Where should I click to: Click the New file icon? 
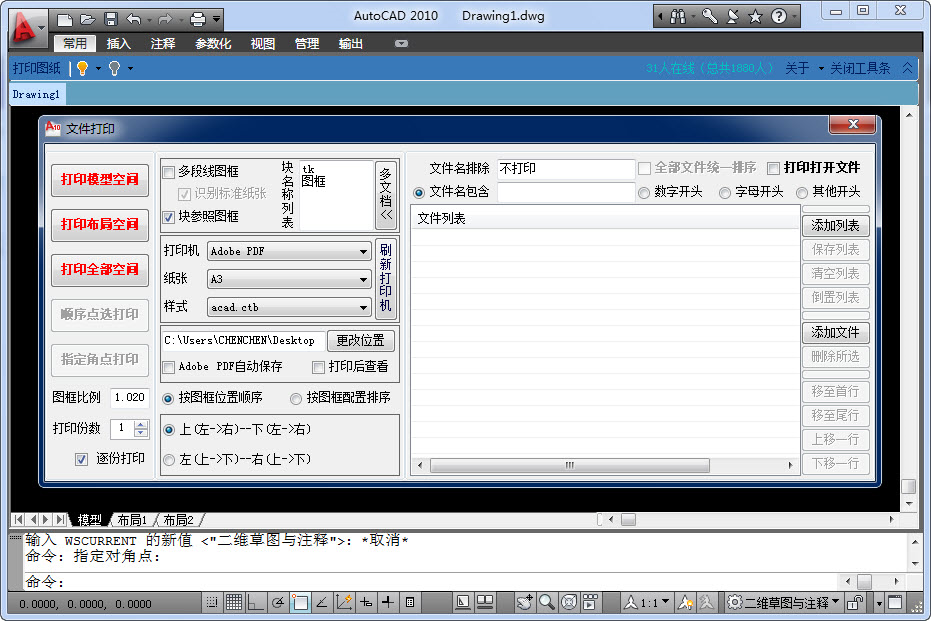click(x=65, y=20)
